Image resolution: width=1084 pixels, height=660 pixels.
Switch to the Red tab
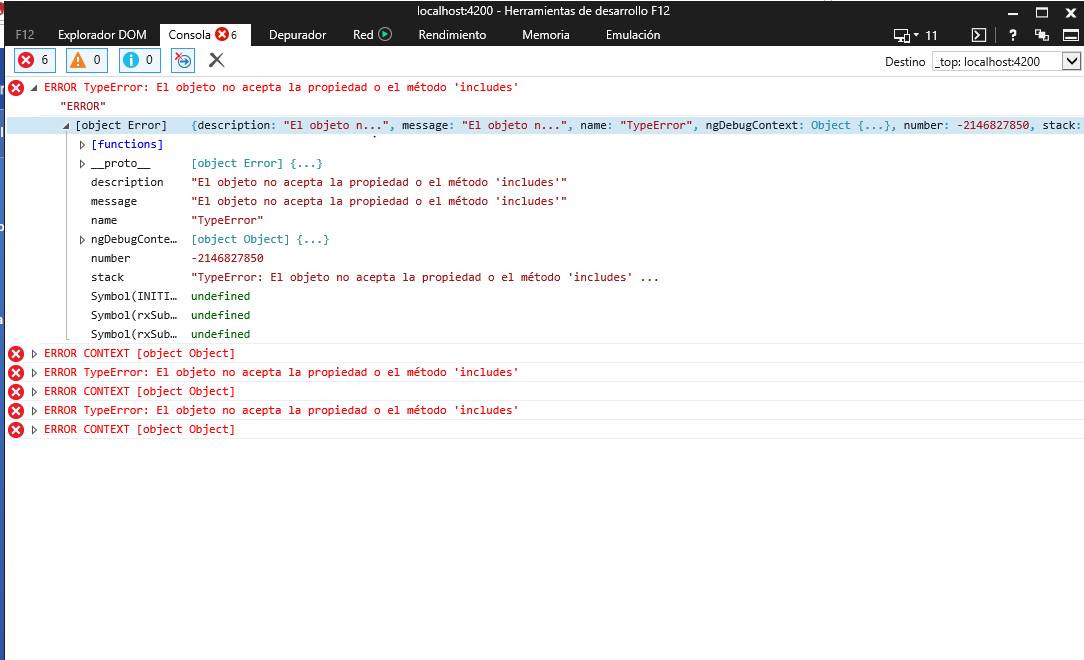click(363, 35)
